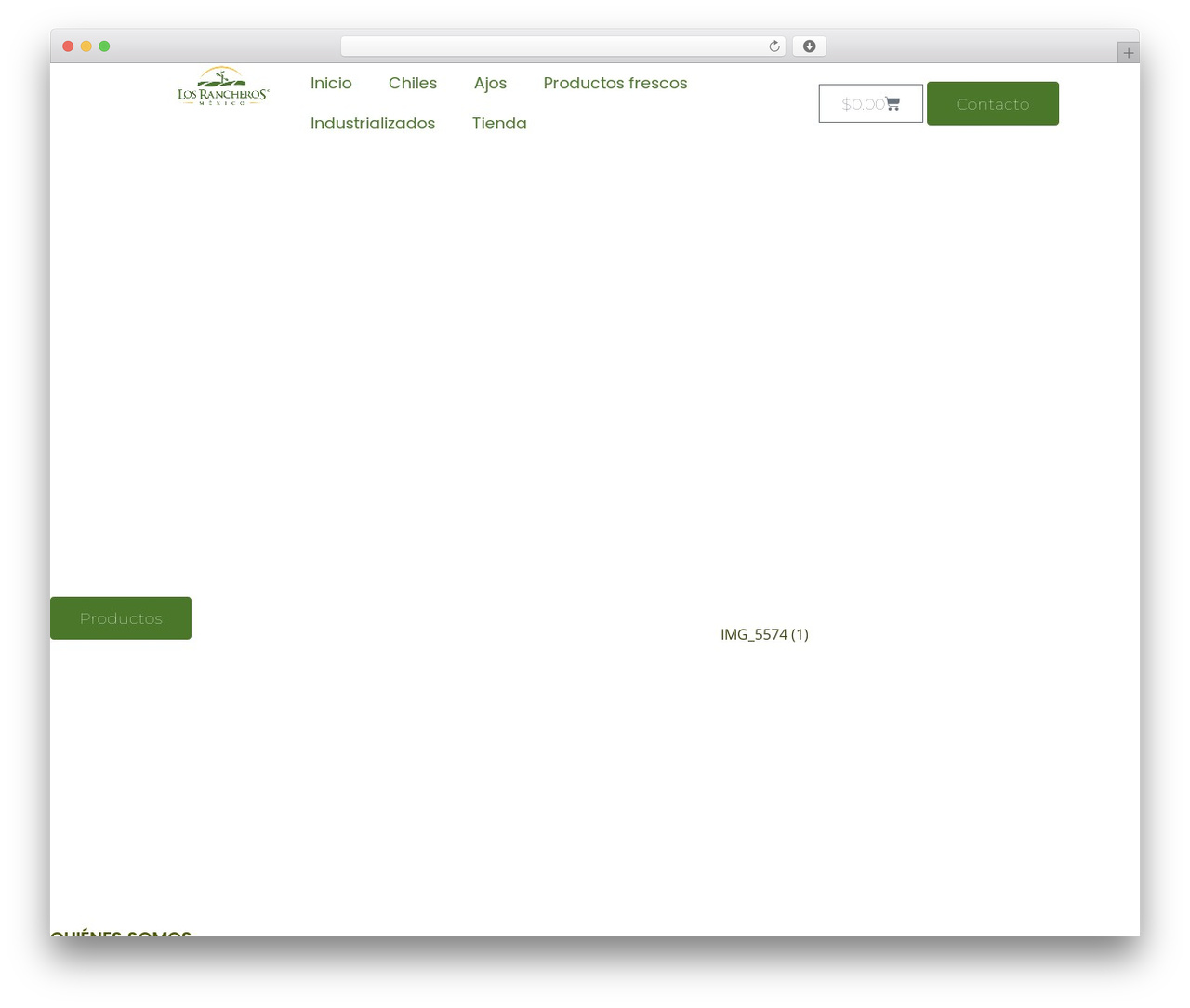1190x1008 pixels.
Task: Navigate to Industrializados
Action: pyautogui.click(x=373, y=123)
